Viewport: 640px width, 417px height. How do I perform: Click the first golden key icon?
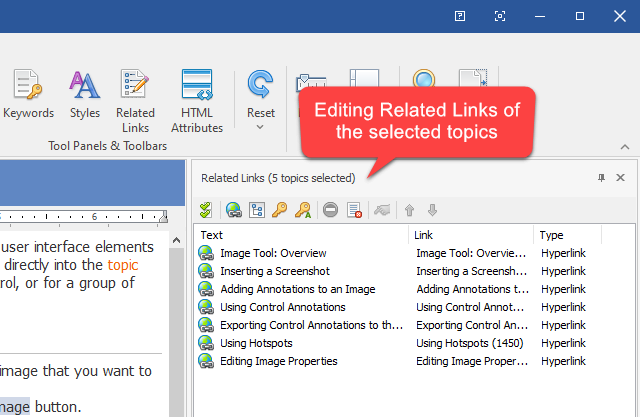pos(280,210)
